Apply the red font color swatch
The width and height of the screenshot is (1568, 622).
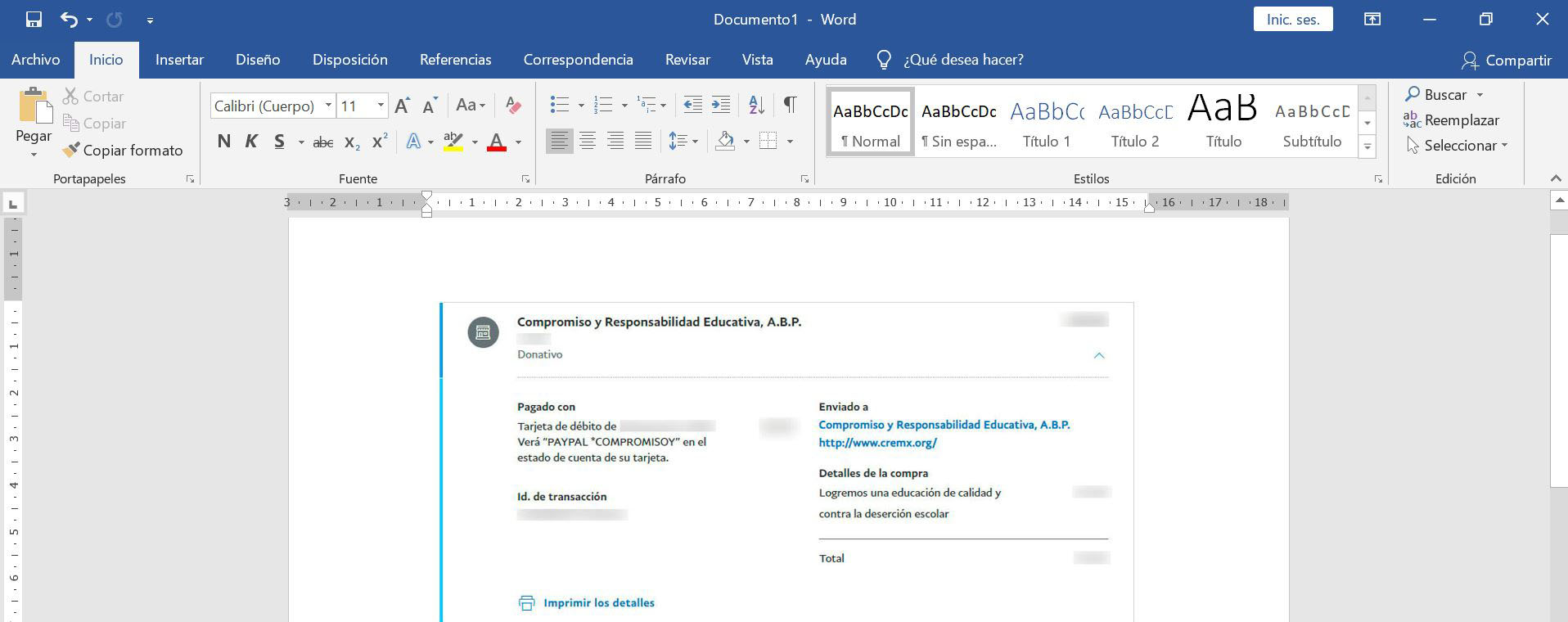(x=496, y=142)
